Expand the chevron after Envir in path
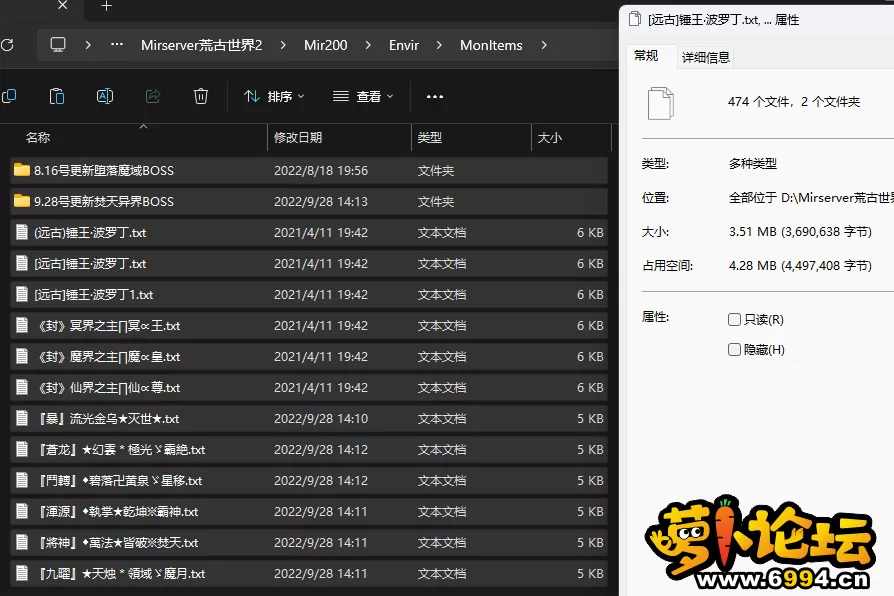Screen dimensions: 894x596 [438, 45]
